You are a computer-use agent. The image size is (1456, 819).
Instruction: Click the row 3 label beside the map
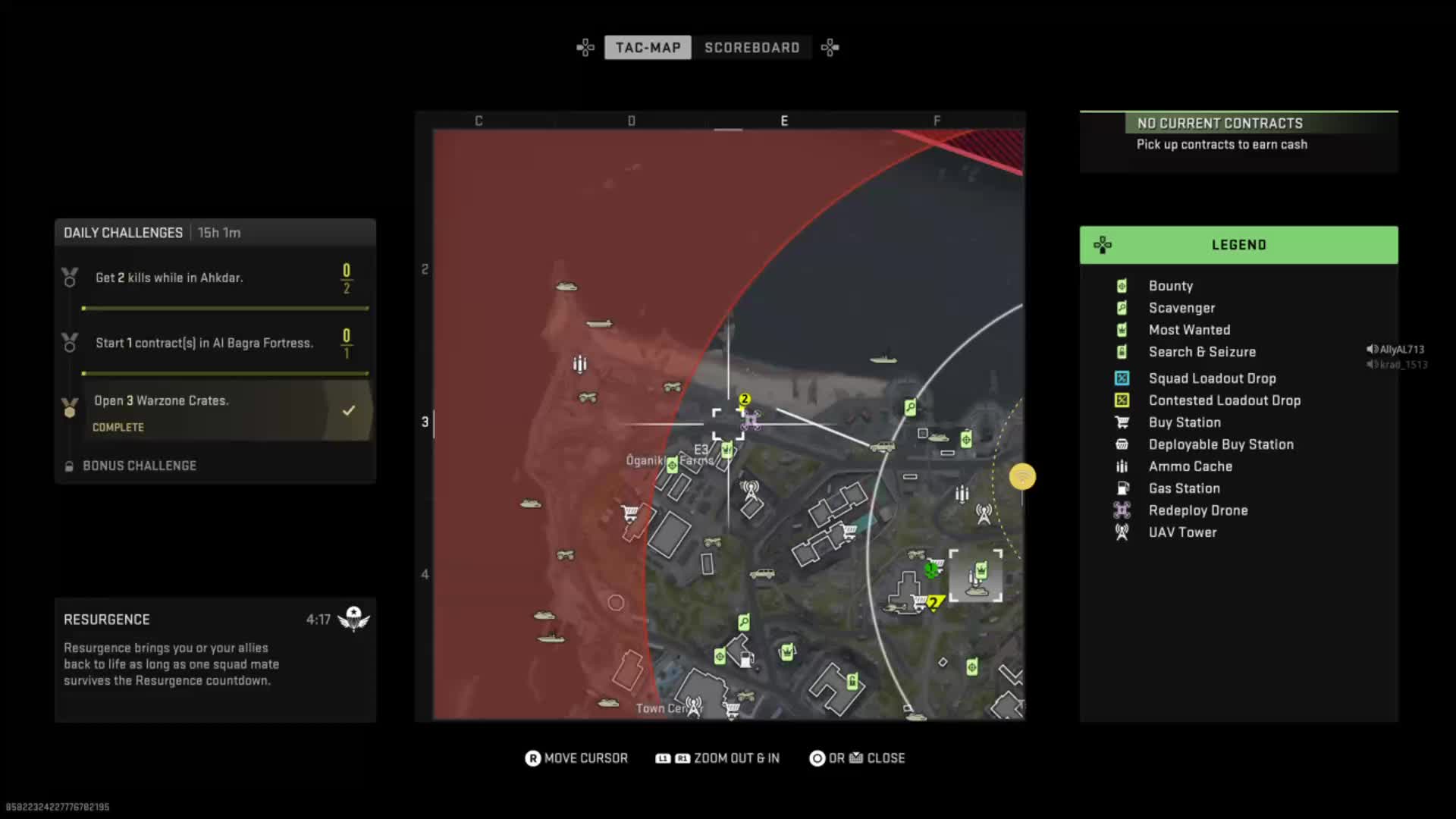pos(425,422)
